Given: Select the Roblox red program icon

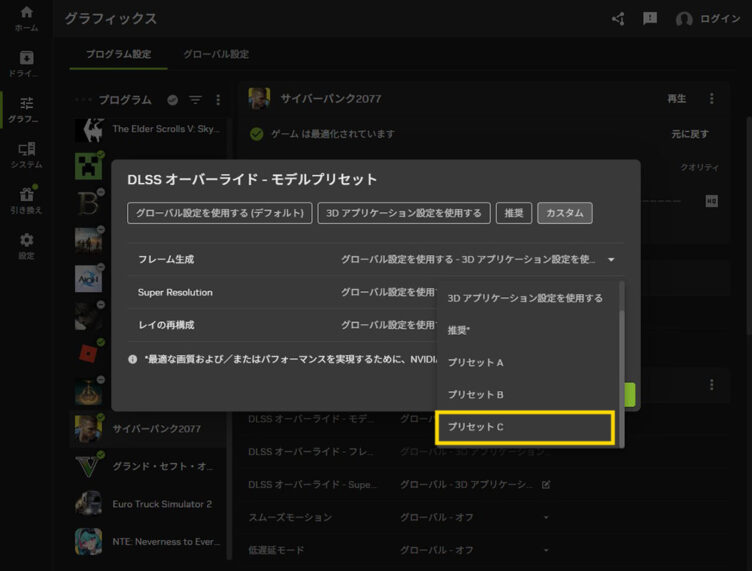Looking at the screenshot, I should click(x=88, y=354).
